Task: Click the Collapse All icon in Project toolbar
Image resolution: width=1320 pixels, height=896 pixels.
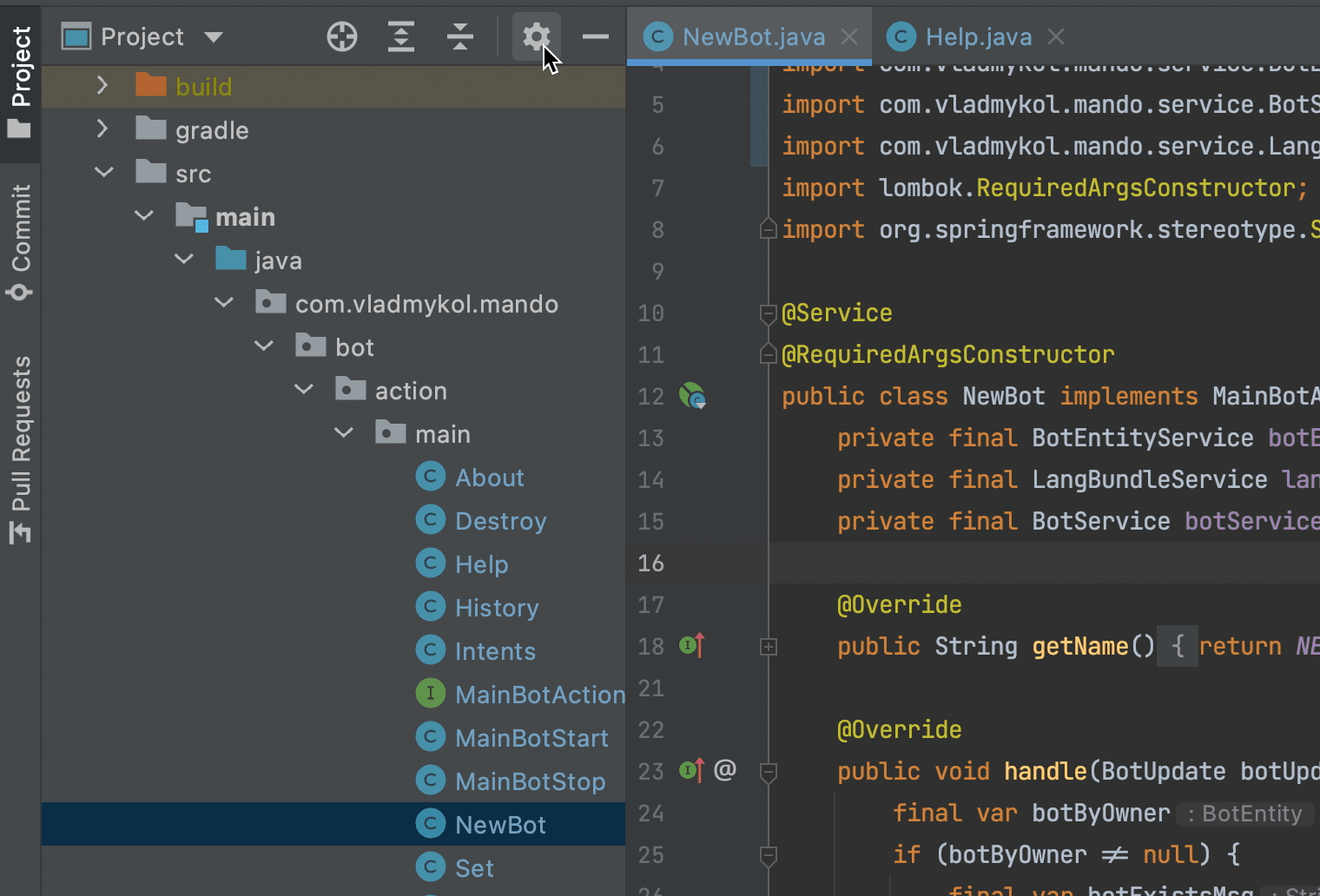Action: (x=459, y=36)
